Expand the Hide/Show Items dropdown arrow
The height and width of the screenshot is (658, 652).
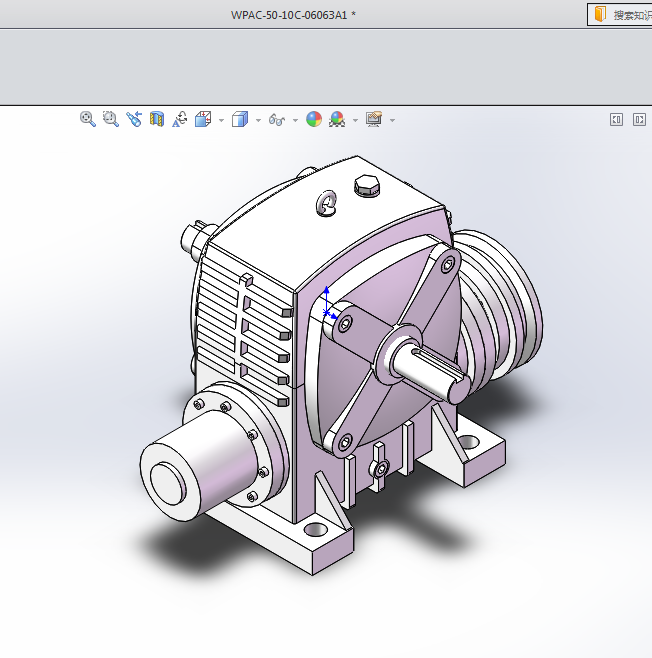295,120
